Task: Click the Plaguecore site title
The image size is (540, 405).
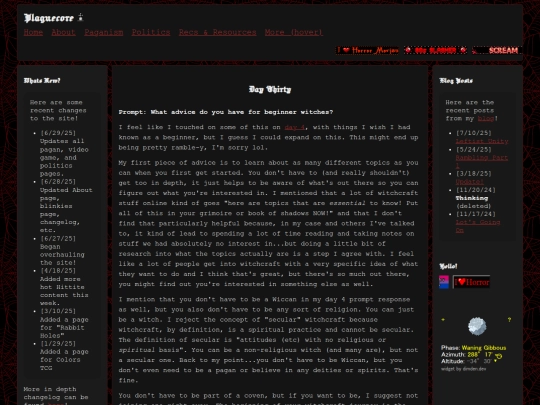Action: pyautogui.click(x=49, y=18)
